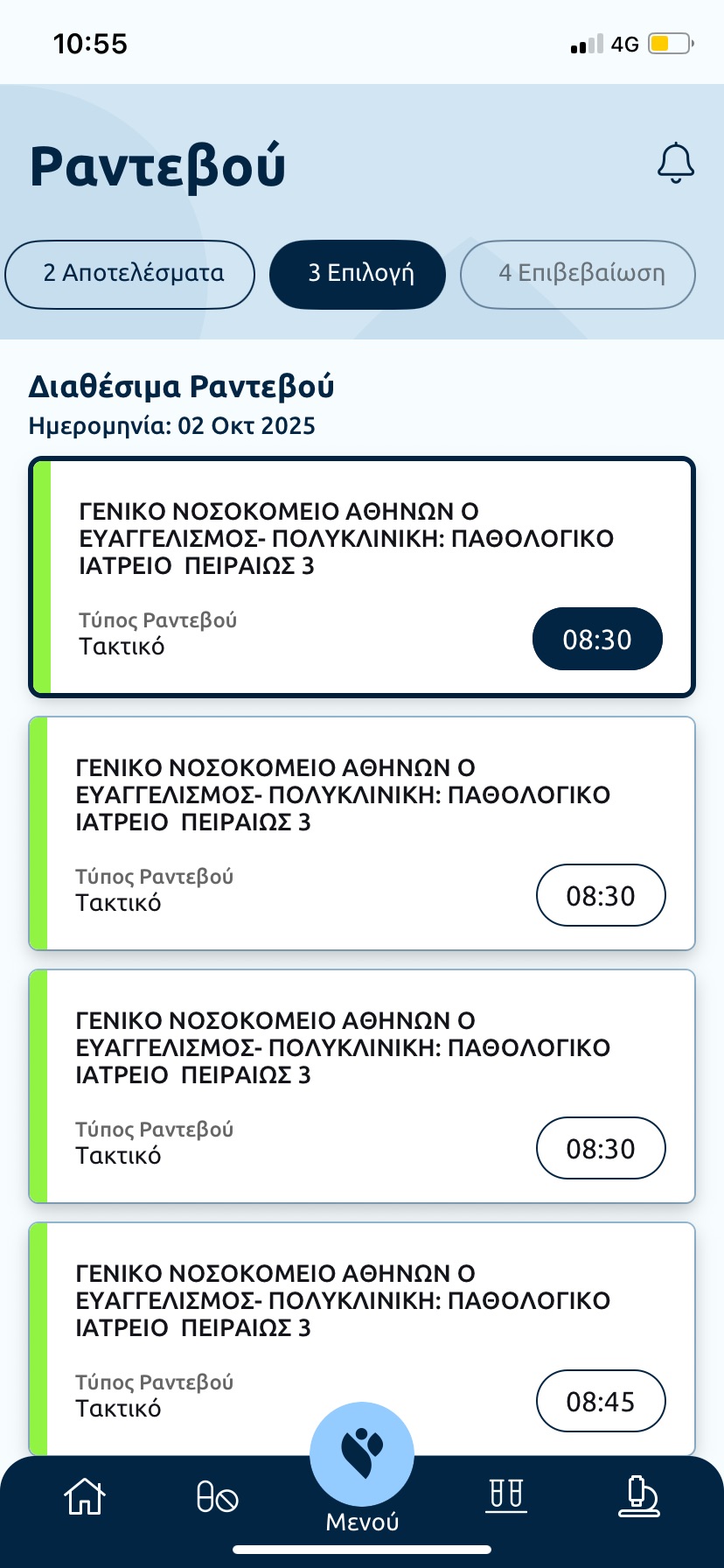This screenshot has width=724, height=1568.
Task: Go to the home screen icon
Action: point(85,1496)
